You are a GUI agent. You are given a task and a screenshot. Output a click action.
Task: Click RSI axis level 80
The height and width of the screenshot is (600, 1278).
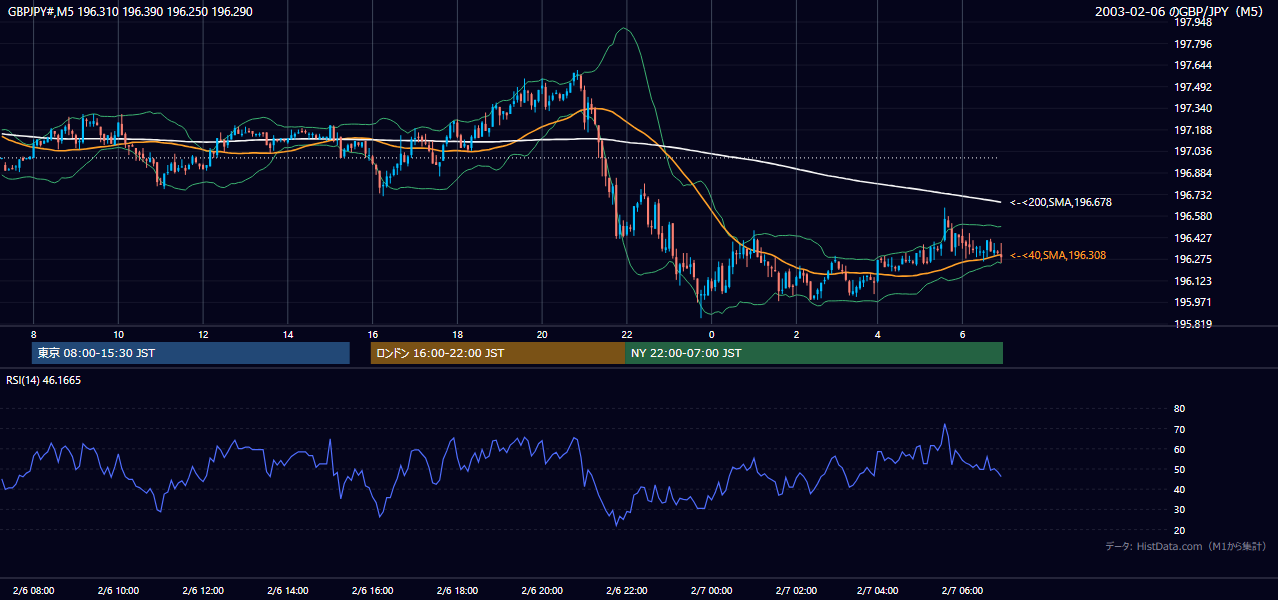point(1179,409)
